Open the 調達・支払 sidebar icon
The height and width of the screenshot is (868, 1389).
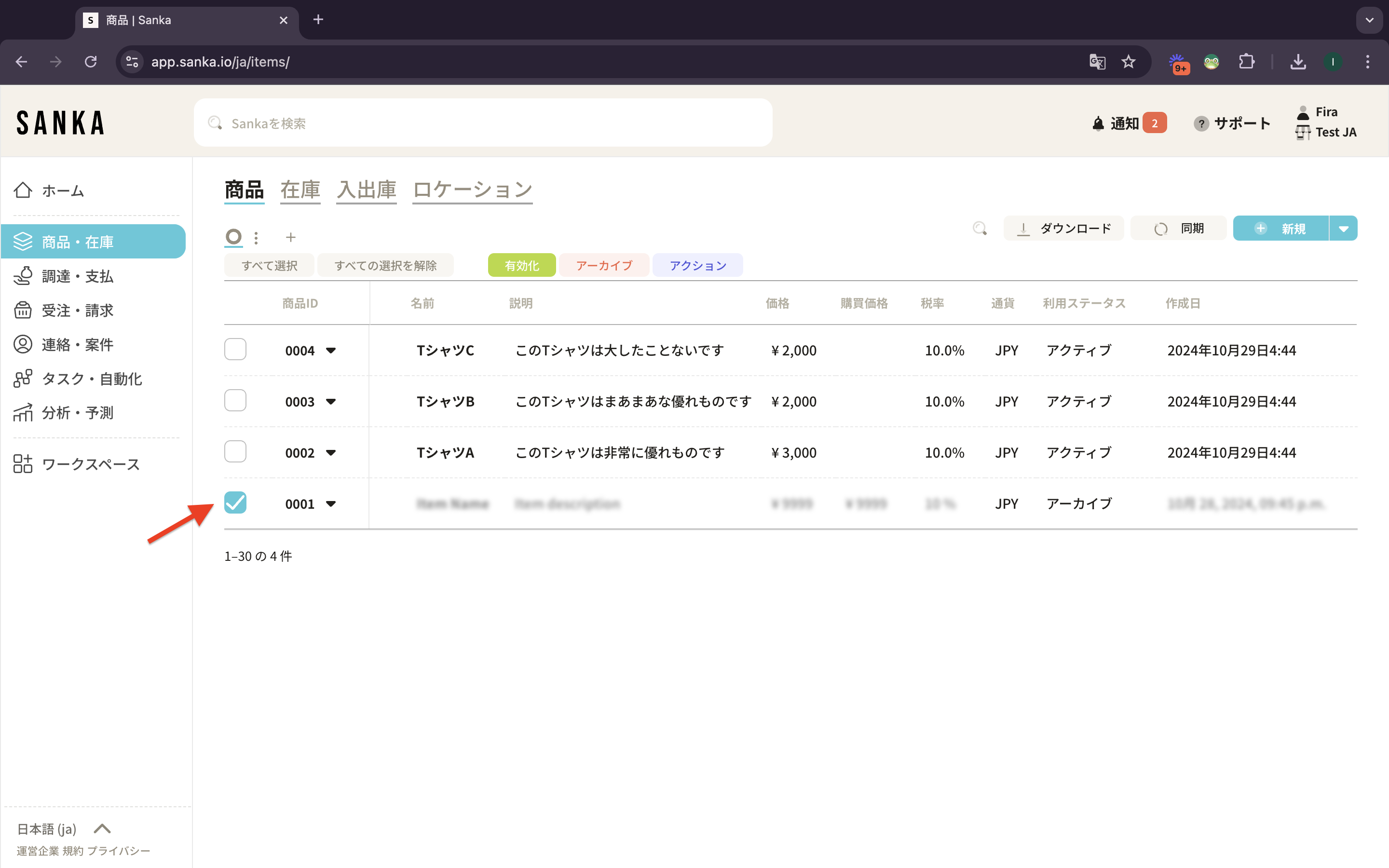coord(23,276)
